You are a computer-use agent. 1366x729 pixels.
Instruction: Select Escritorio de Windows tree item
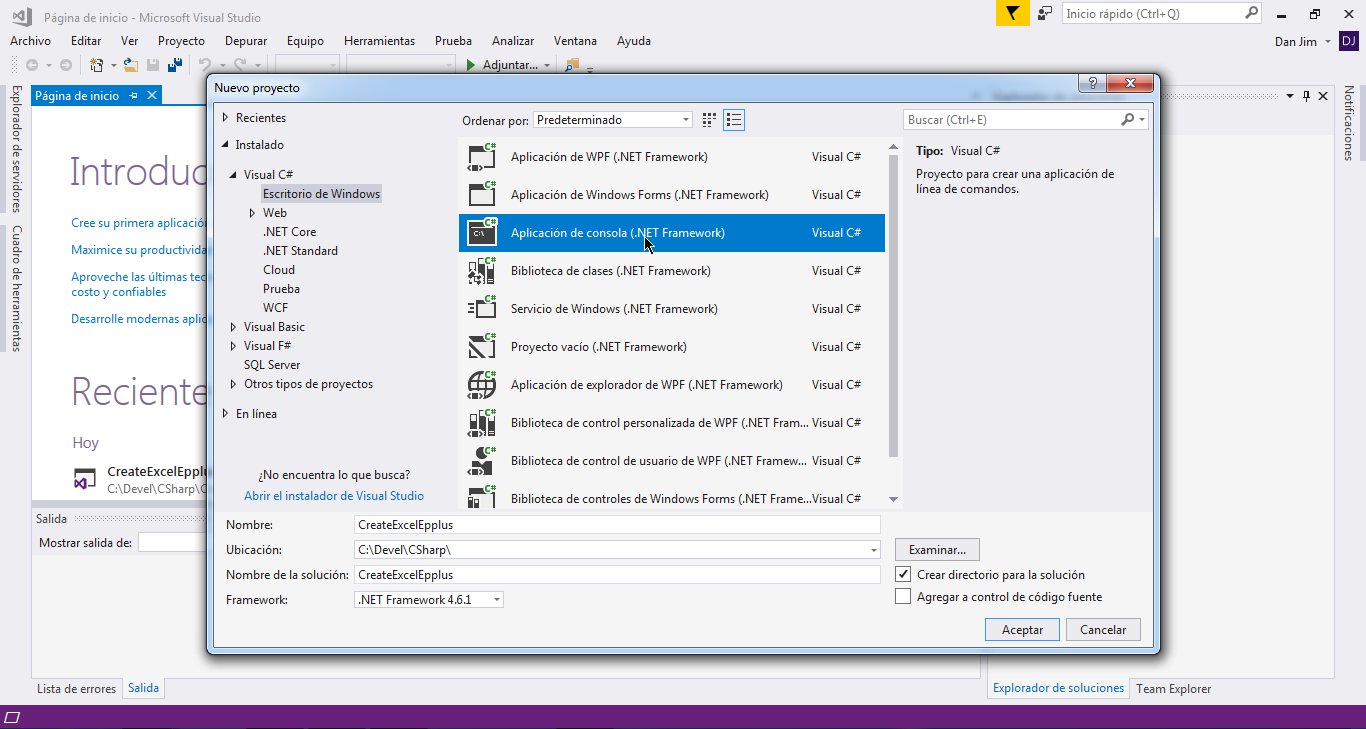coord(321,194)
